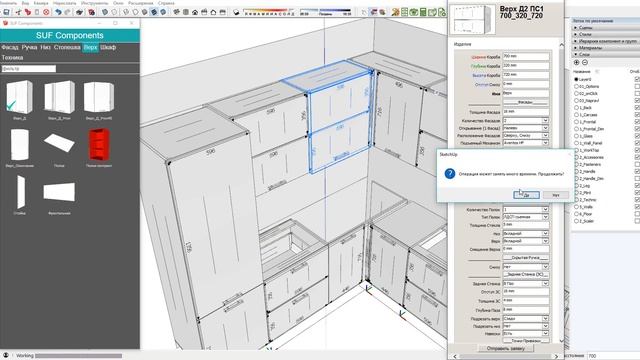Image resolution: width=640 pixels, height=360 pixels.
Task: Click the Add layer plus icon
Action: (x=576, y=62)
